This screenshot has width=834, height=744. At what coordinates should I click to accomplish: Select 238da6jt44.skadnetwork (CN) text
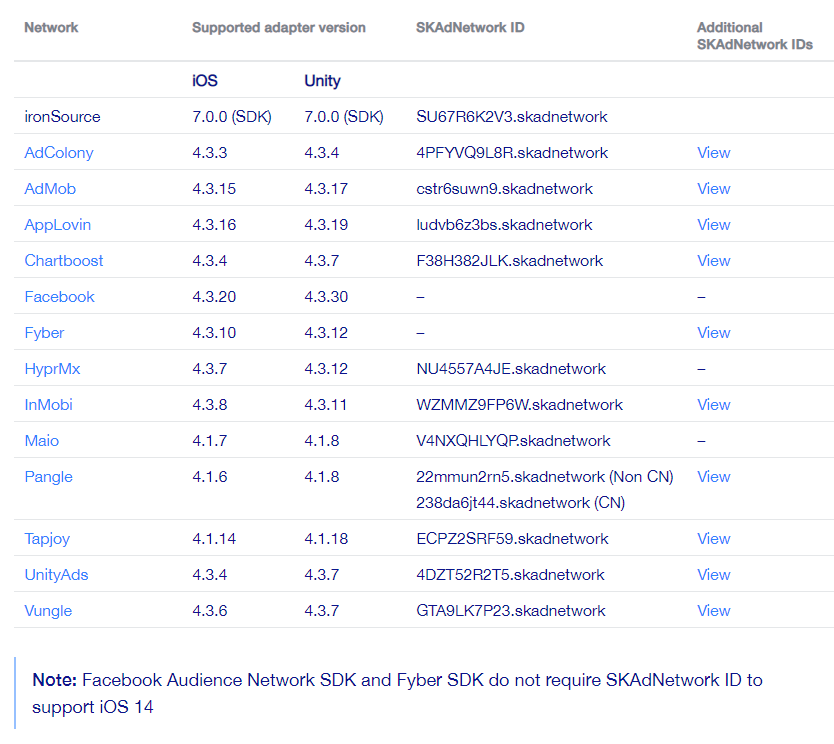coord(520,503)
